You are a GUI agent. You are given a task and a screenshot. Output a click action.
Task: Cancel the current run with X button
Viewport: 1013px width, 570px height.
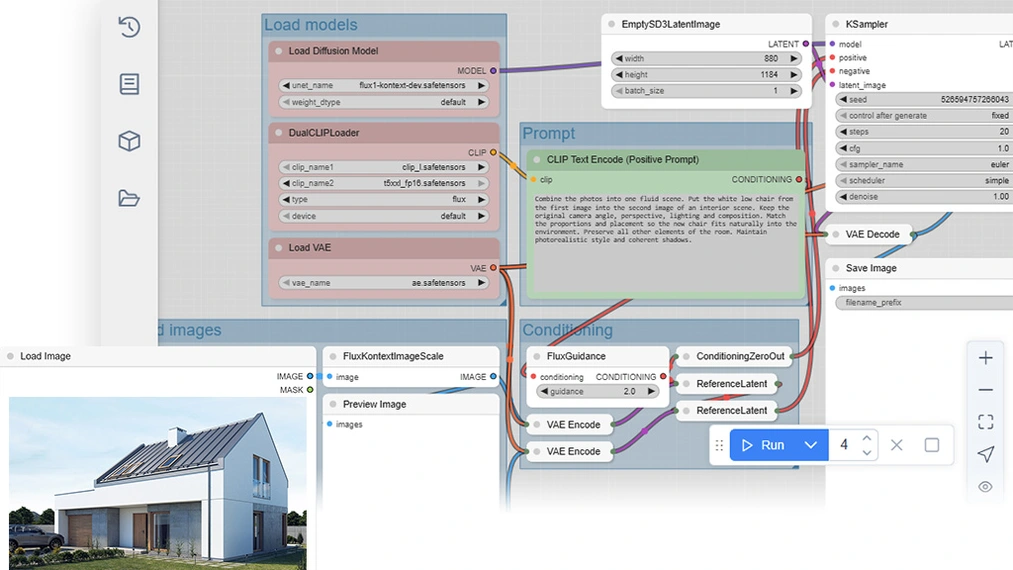point(896,445)
